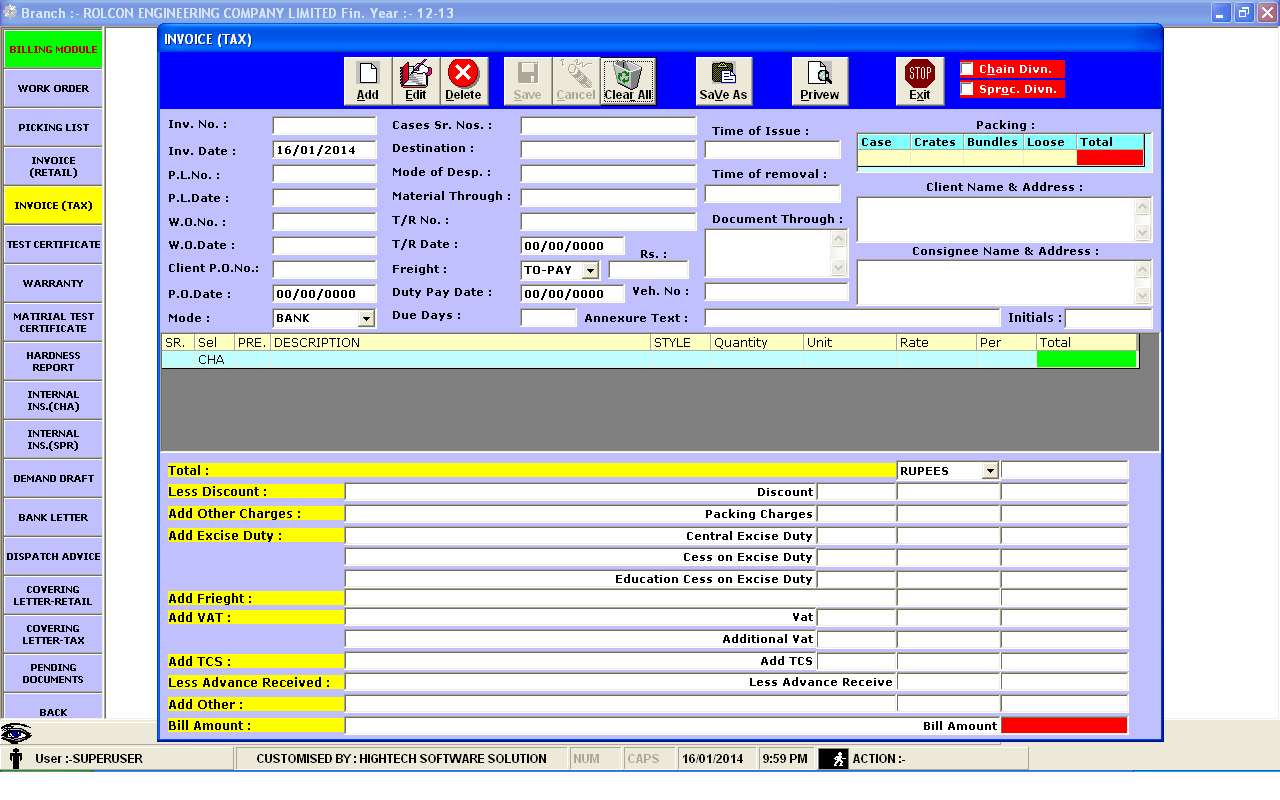Click the W.O.No. input field

(324, 222)
